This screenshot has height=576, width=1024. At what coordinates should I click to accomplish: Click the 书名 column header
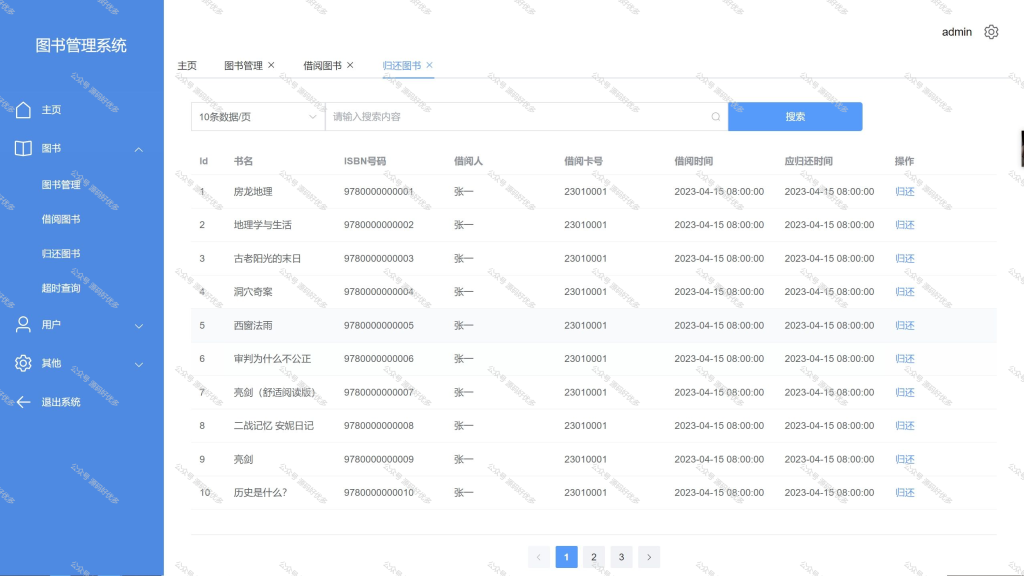coord(244,161)
